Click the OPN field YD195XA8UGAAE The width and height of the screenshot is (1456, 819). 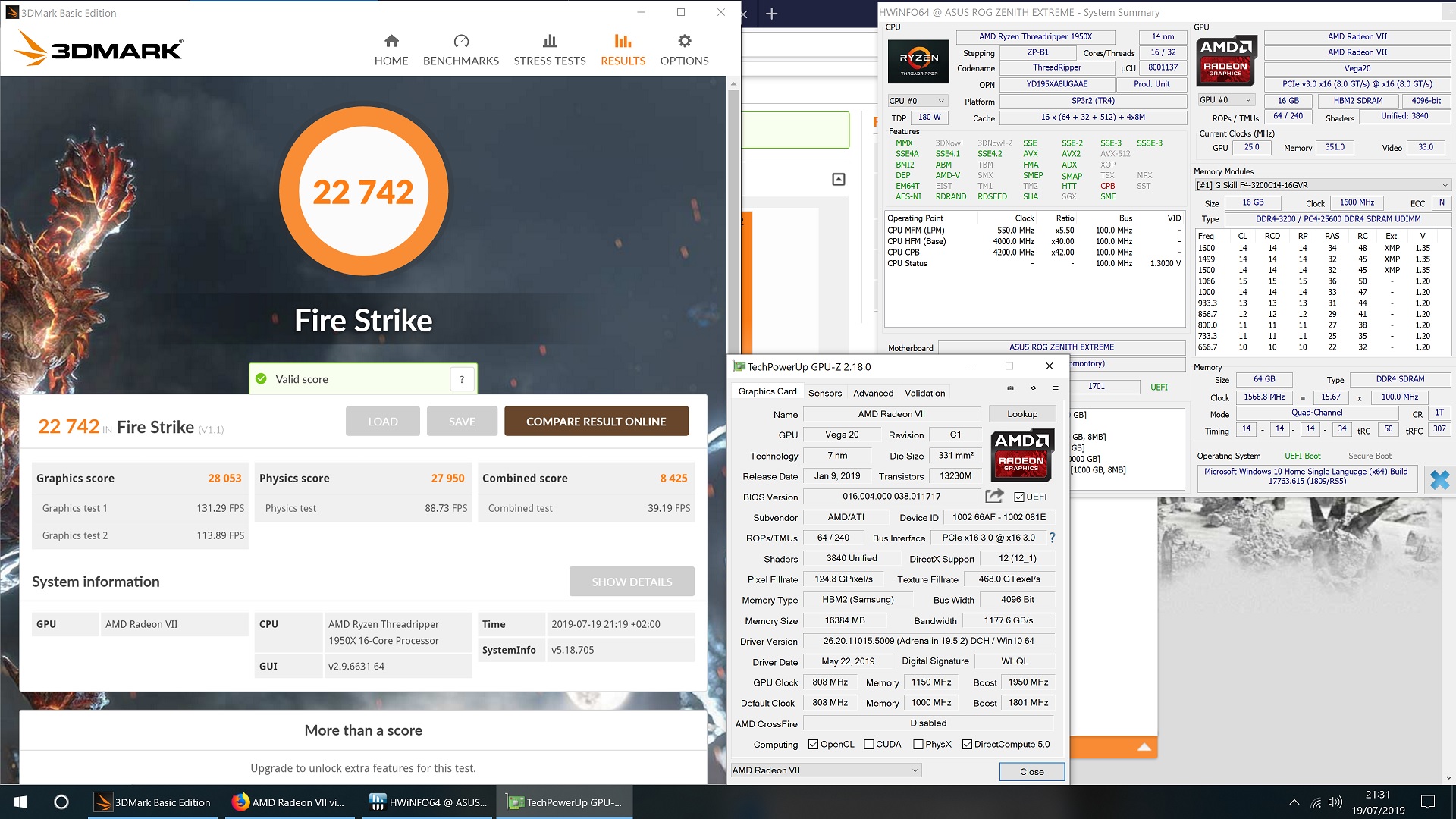tap(1057, 84)
